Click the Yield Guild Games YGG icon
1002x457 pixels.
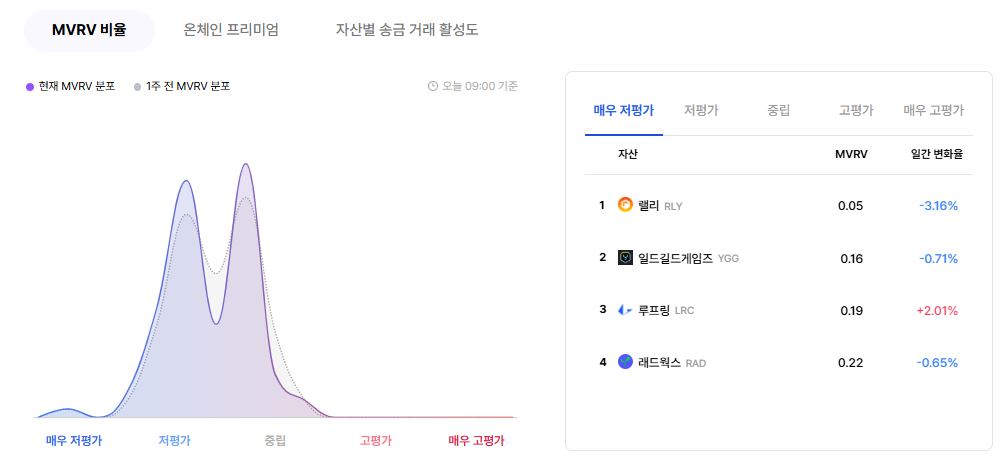pos(625,258)
